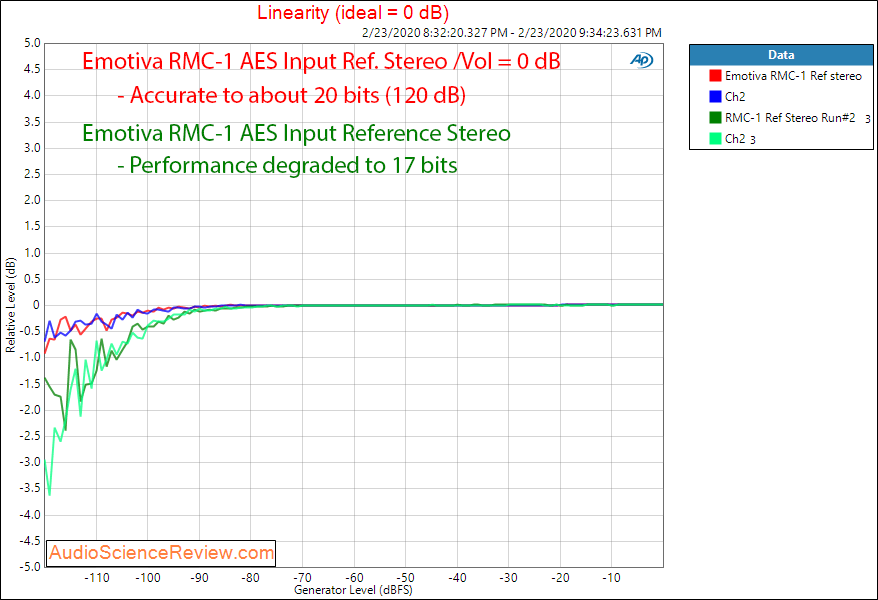
Task: Click the -110 x-axis tick label
Action: click(x=96, y=578)
